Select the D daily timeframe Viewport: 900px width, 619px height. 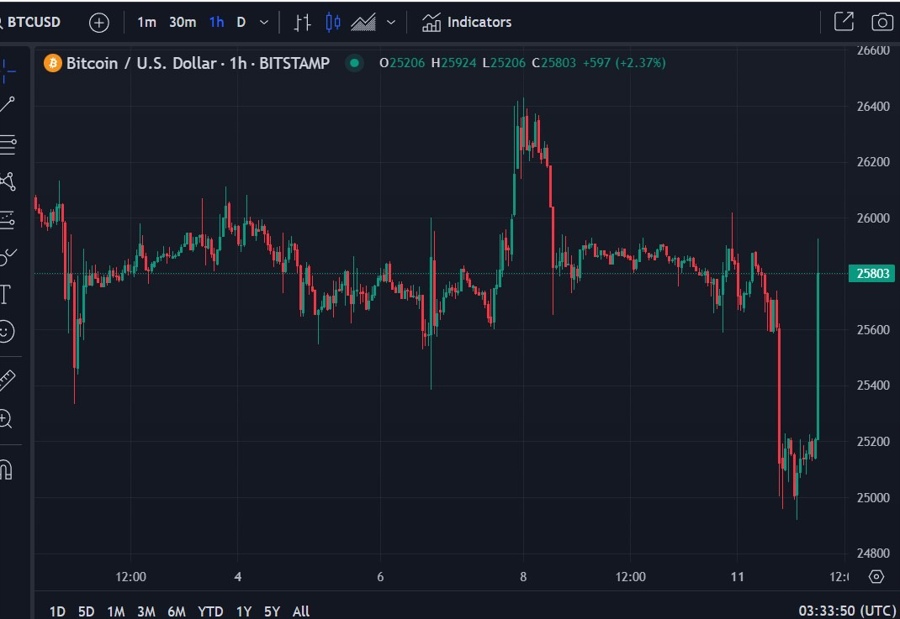(241, 22)
